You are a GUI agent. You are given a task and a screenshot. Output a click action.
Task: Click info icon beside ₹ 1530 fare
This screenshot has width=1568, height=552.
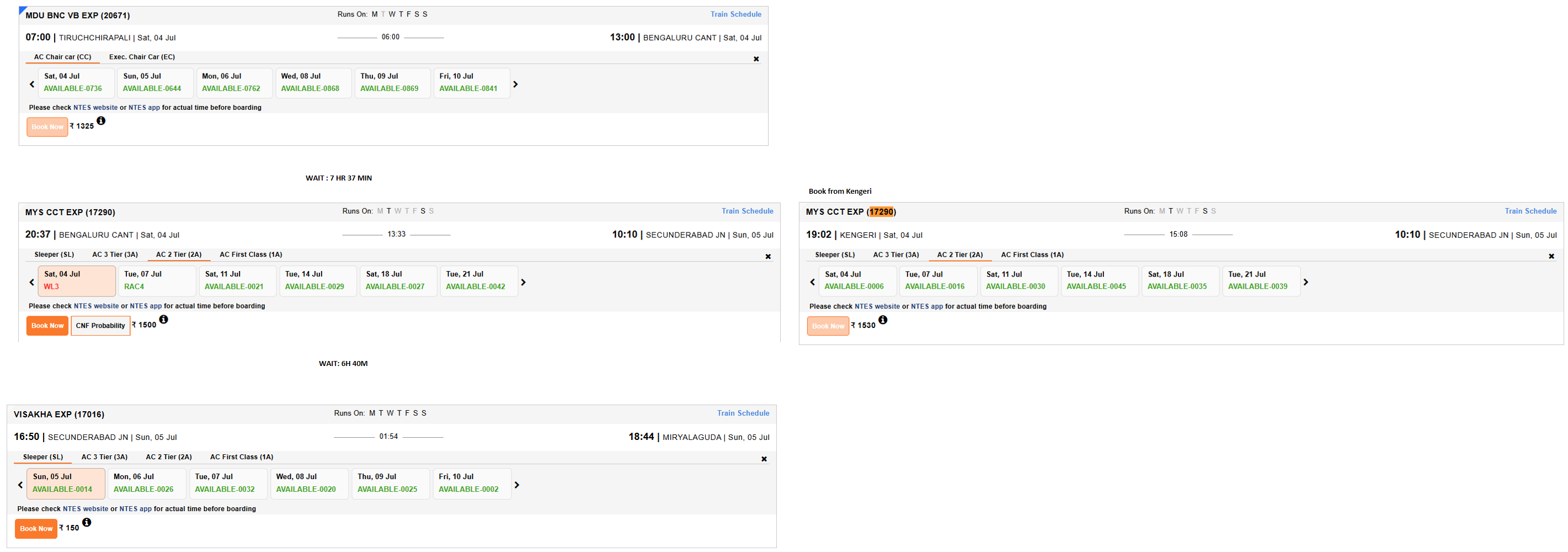[x=883, y=320]
